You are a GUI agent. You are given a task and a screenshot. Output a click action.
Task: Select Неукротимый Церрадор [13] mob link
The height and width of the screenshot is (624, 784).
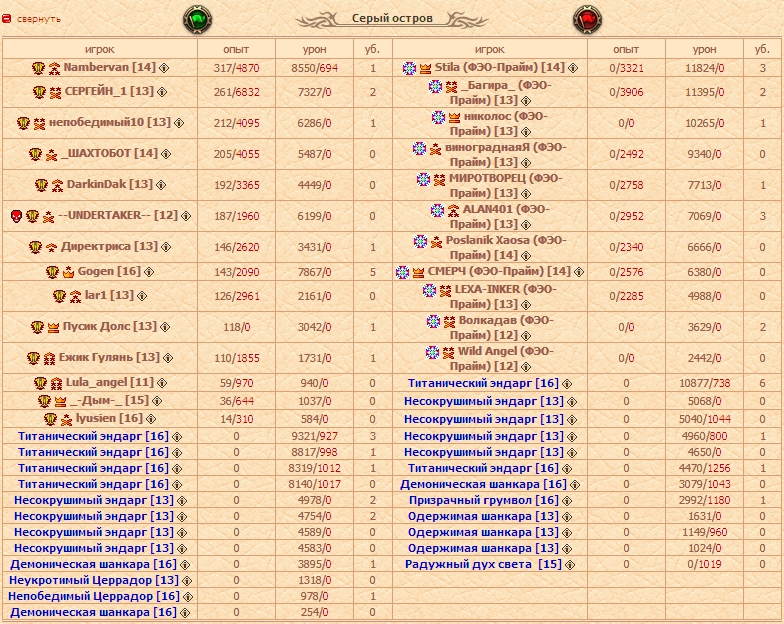[94, 580]
